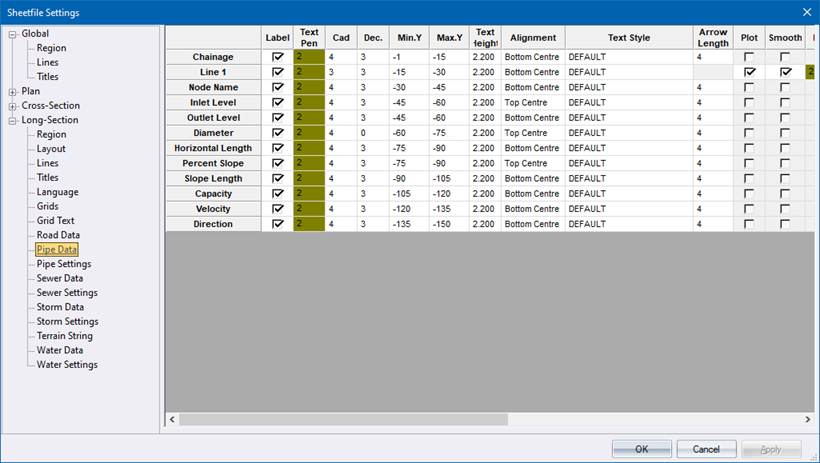The height and width of the screenshot is (463, 820).
Task: Close the Sheetfile Settings dialog
Action: coord(806,12)
